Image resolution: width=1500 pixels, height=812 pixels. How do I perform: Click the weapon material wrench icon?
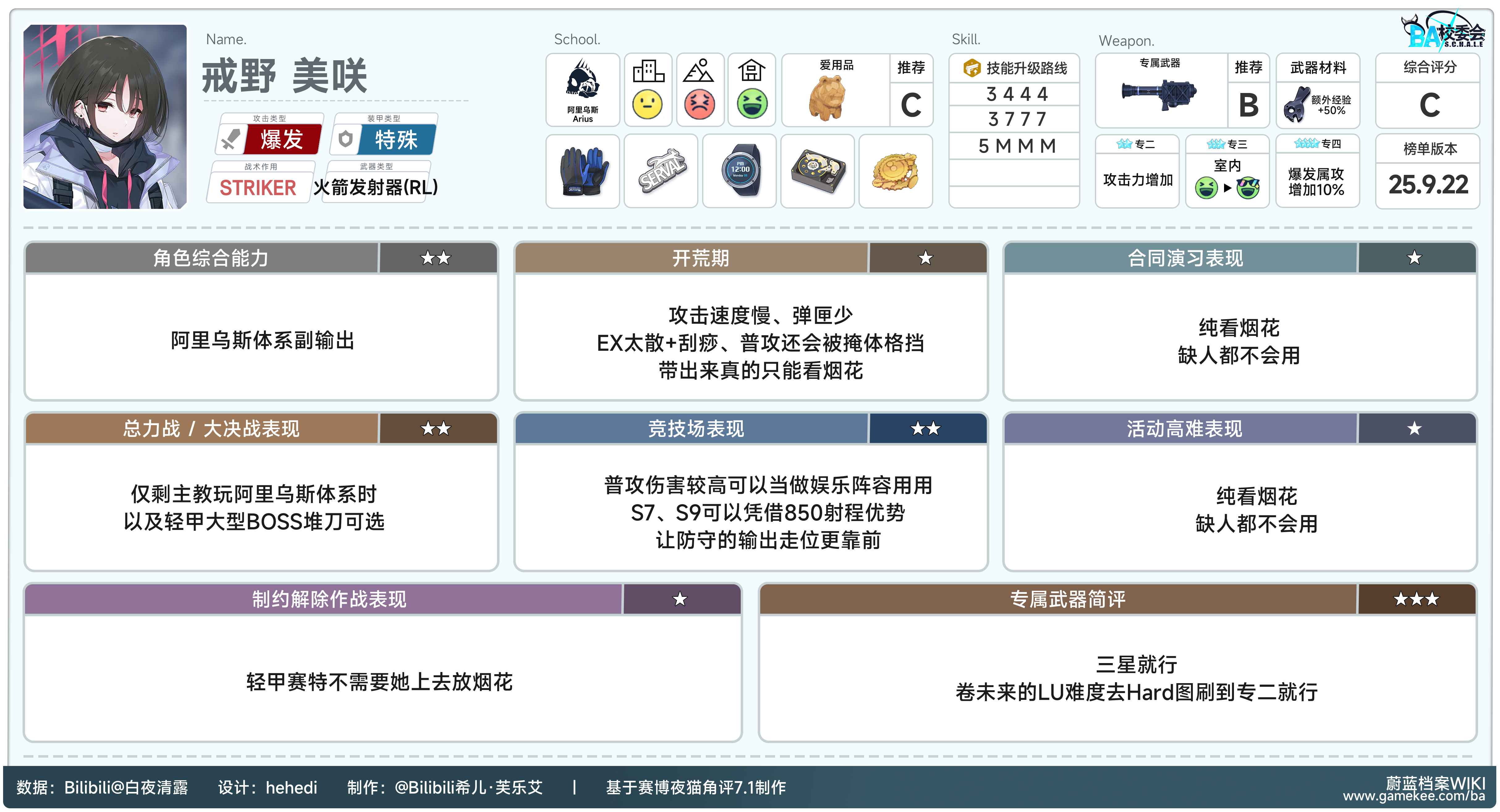coord(1296,105)
